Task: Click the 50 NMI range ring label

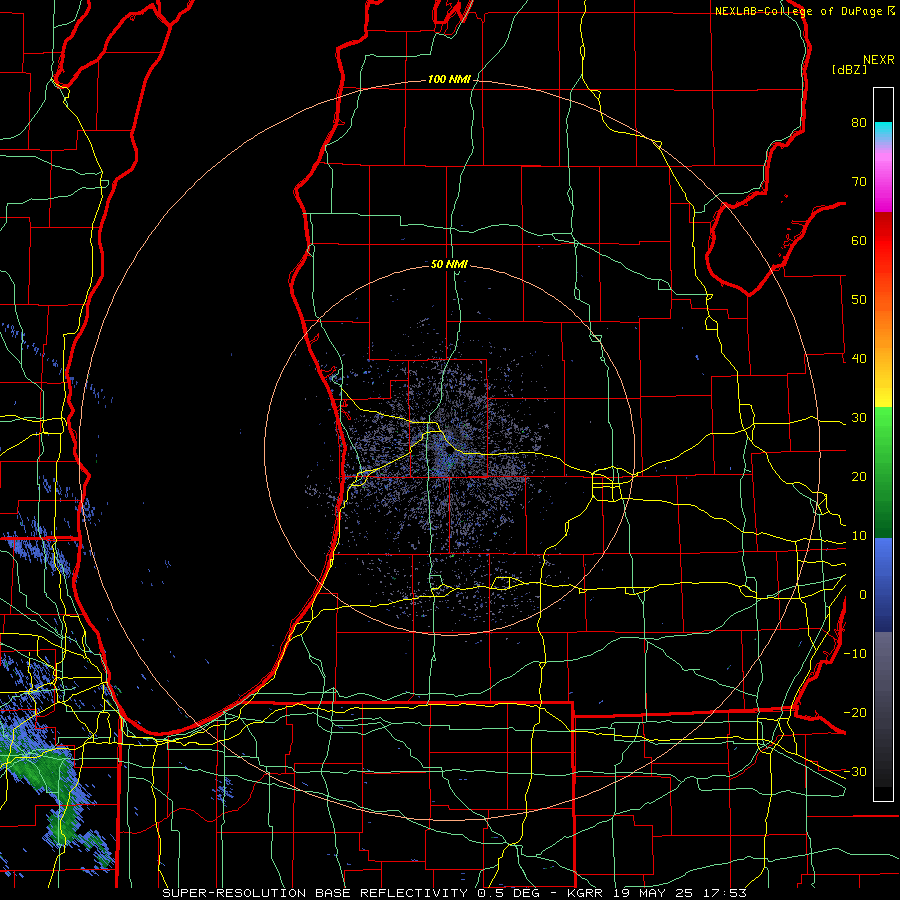Action: (x=449, y=264)
